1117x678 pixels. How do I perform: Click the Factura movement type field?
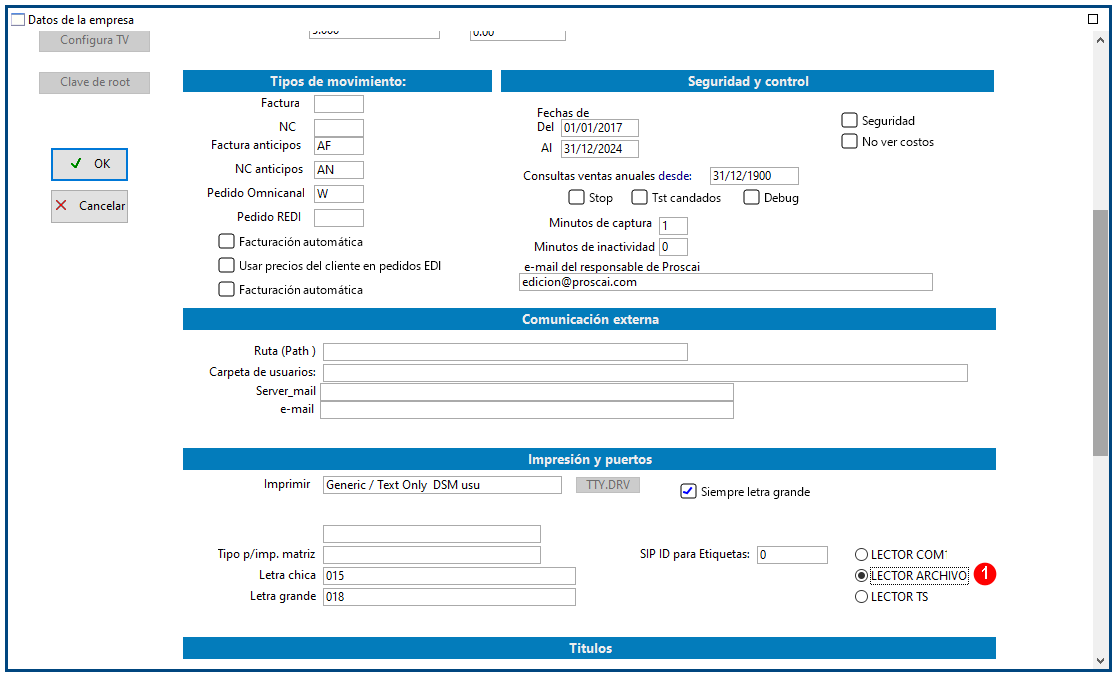pos(339,104)
